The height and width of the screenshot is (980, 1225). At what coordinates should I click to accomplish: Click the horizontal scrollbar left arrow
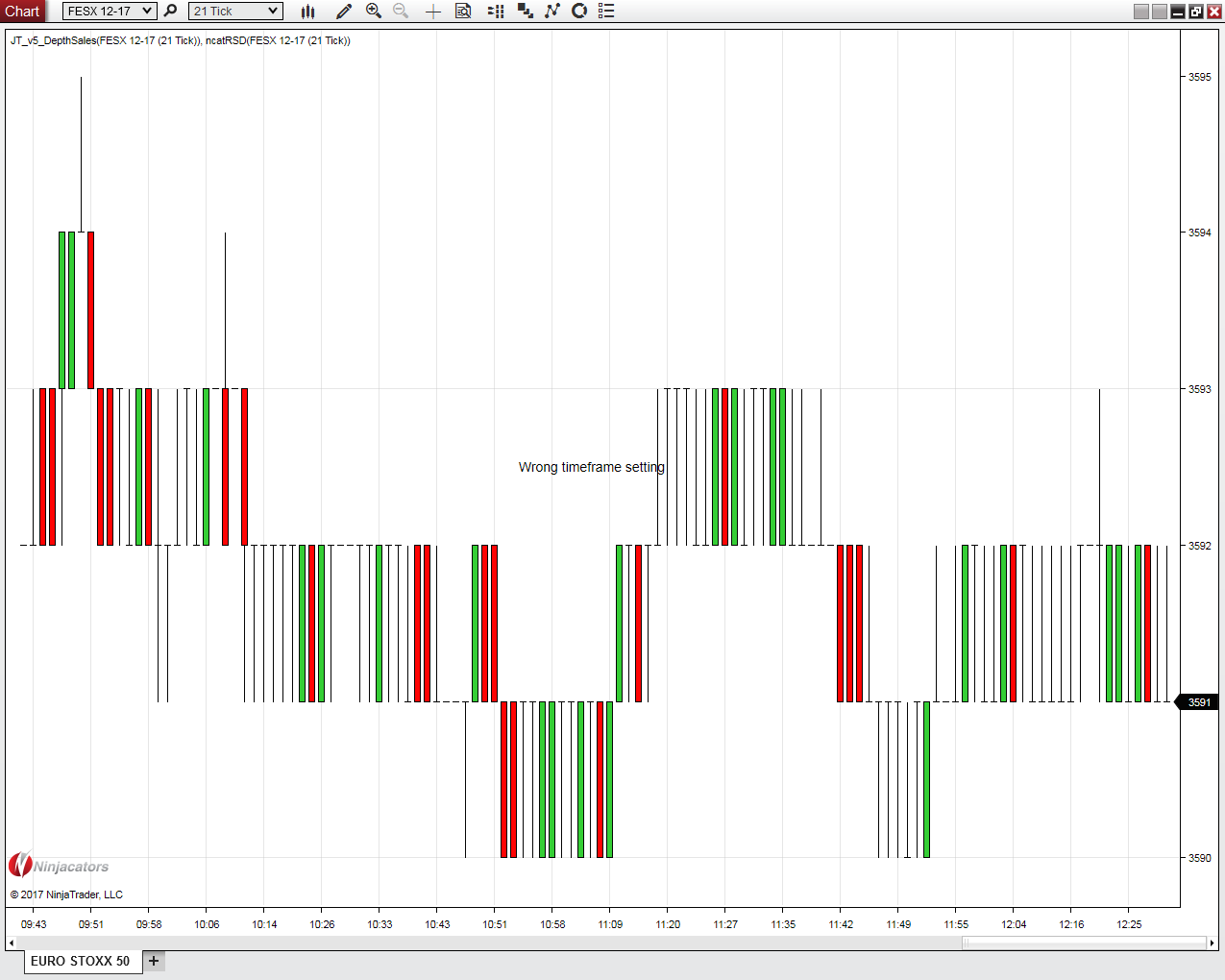11,943
